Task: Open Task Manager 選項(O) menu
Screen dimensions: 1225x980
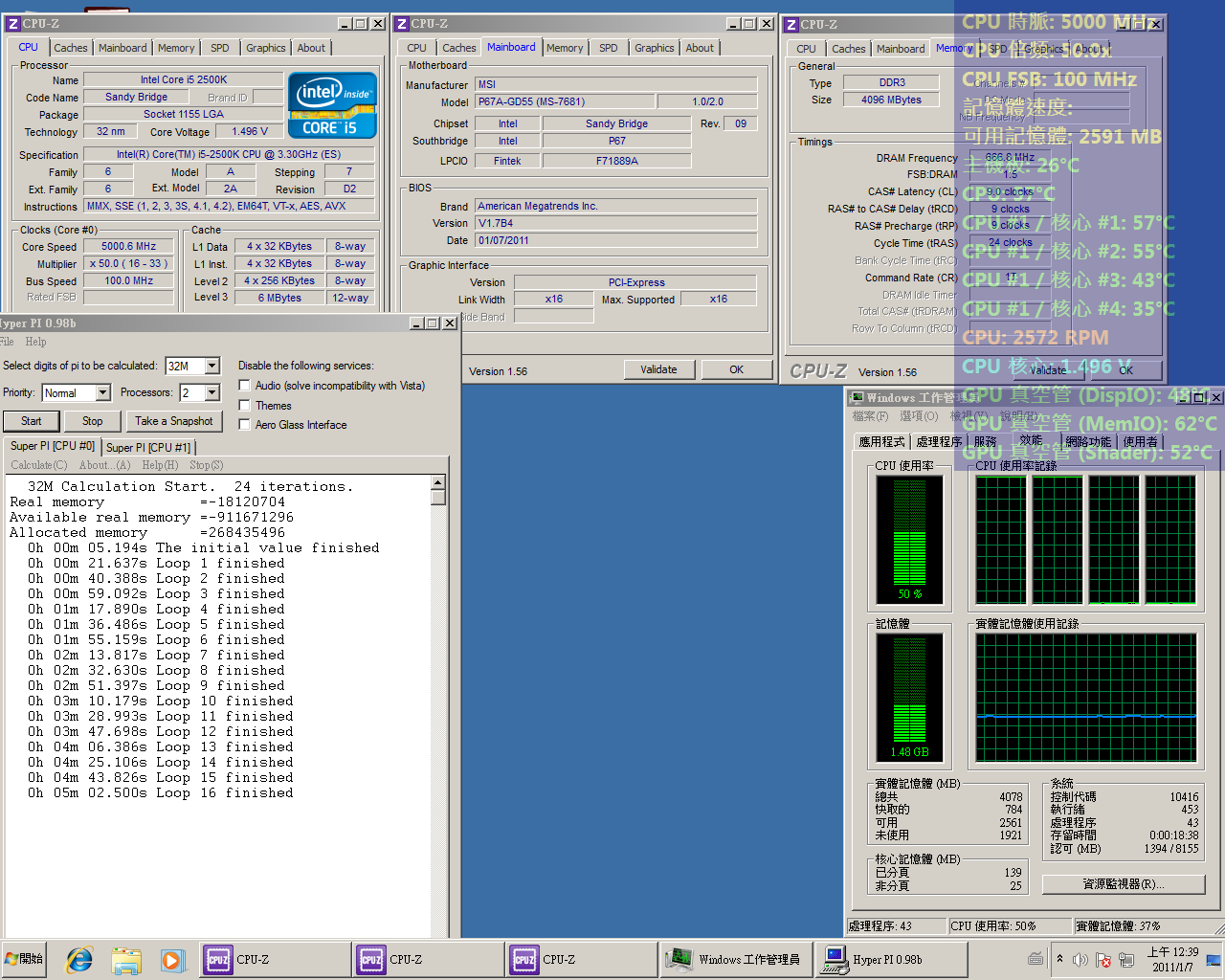Action: [x=919, y=416]
